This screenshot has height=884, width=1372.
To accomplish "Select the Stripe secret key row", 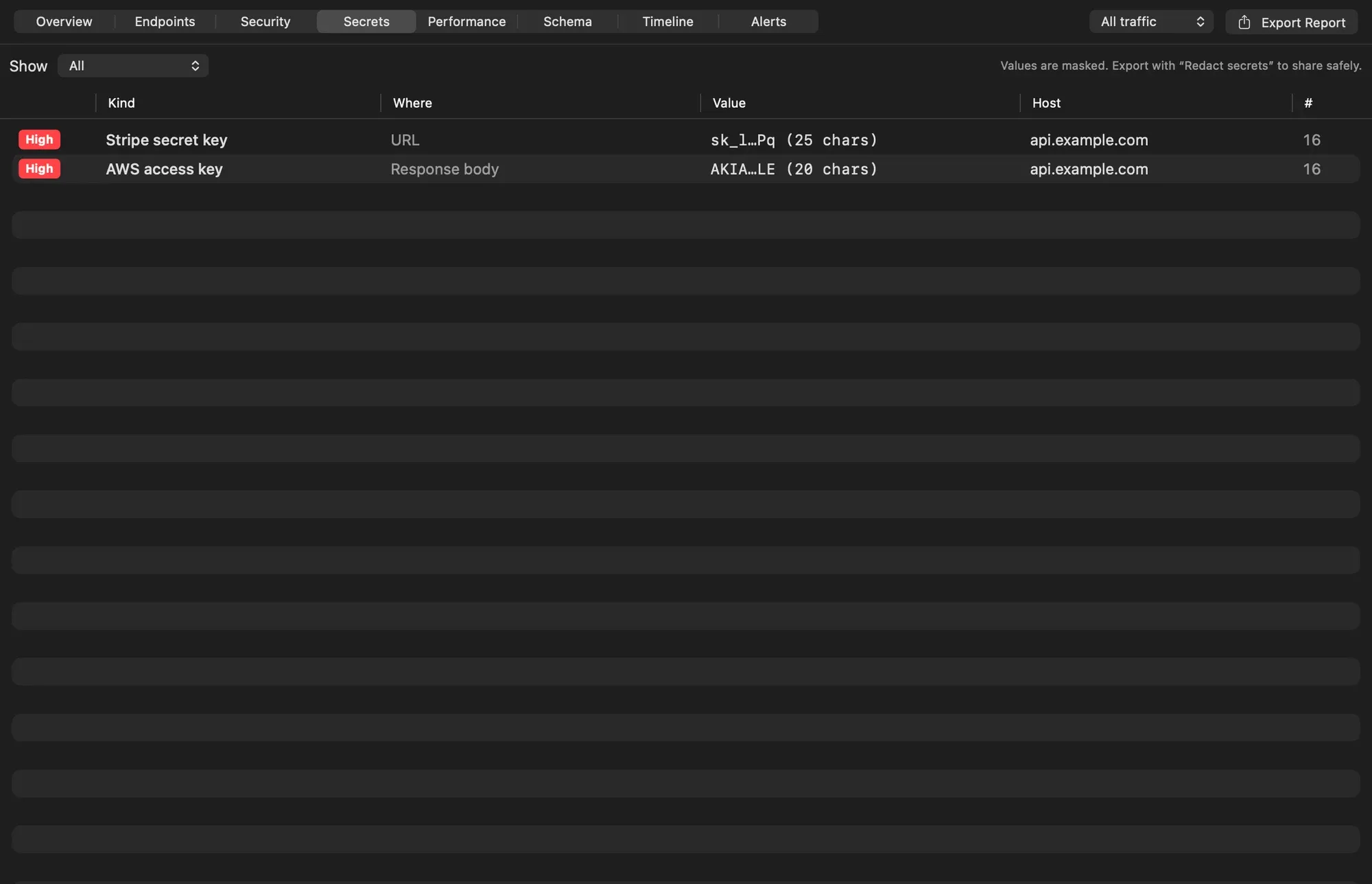I will pyautogui.click(x=686, y=140).
